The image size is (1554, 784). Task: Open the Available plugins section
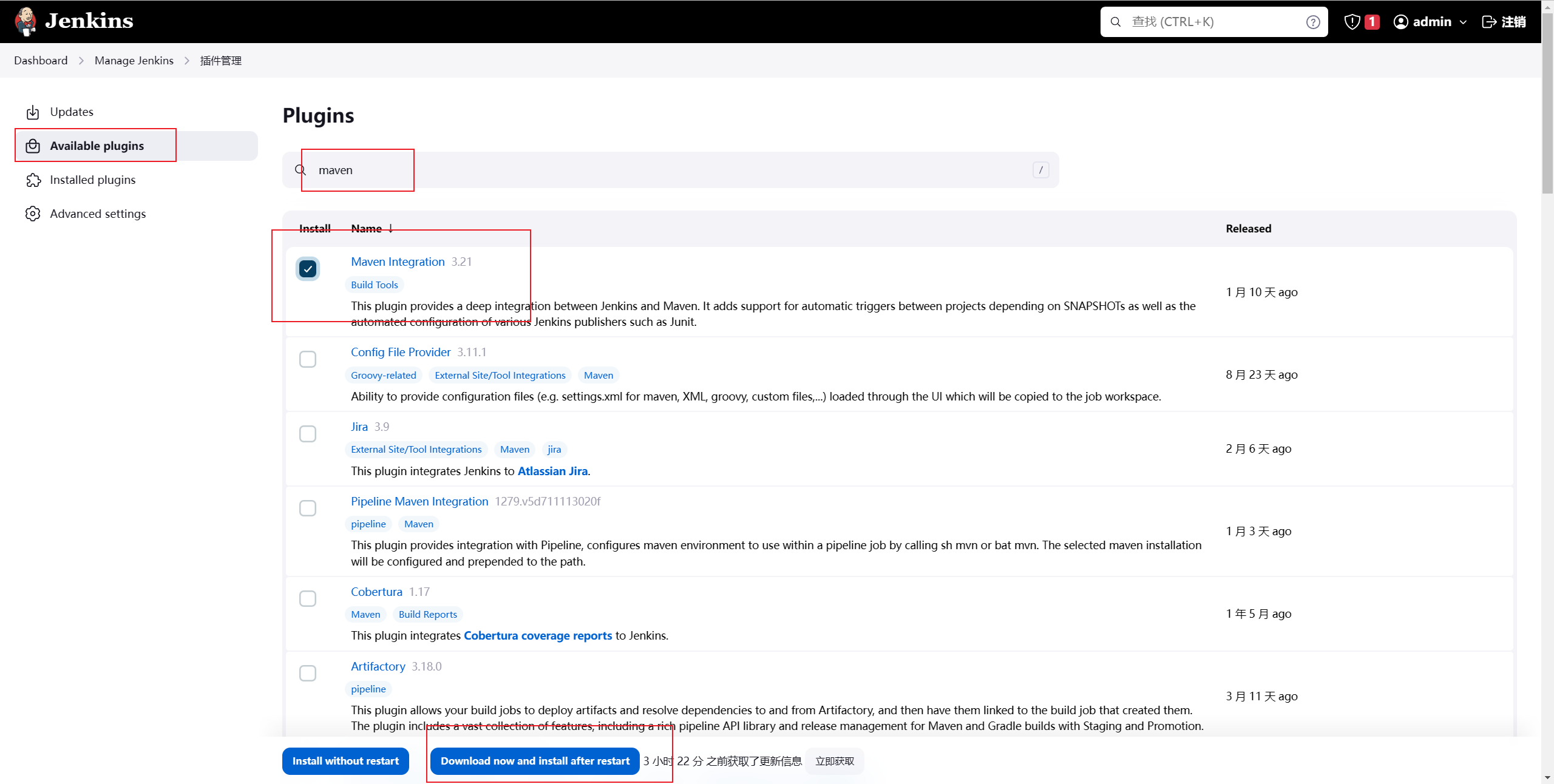tap(137, 146)
